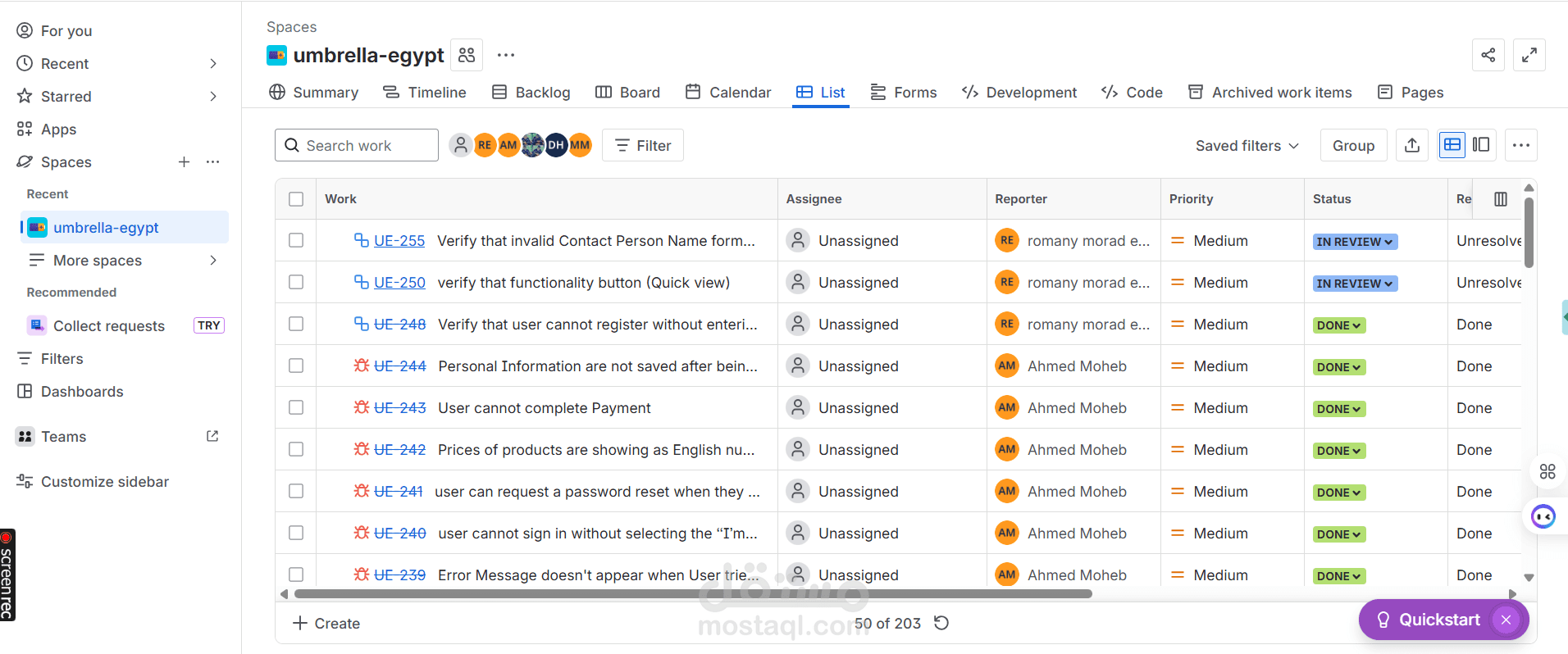Image resolution: width=1568 pixels, height=654 pixels.
Task: Click the bug icon for UE-244
Action: pyautogui.click(x=362, y=366)
